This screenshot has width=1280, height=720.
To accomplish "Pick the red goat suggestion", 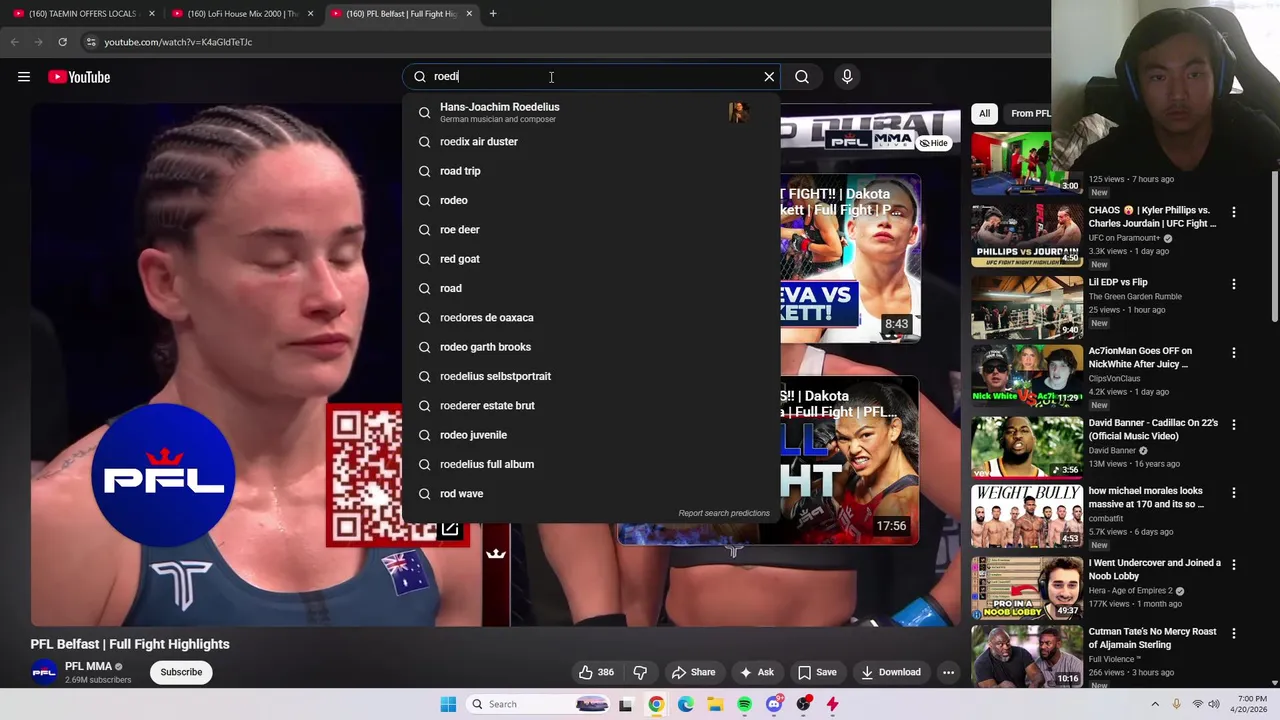I will (591, 259).
